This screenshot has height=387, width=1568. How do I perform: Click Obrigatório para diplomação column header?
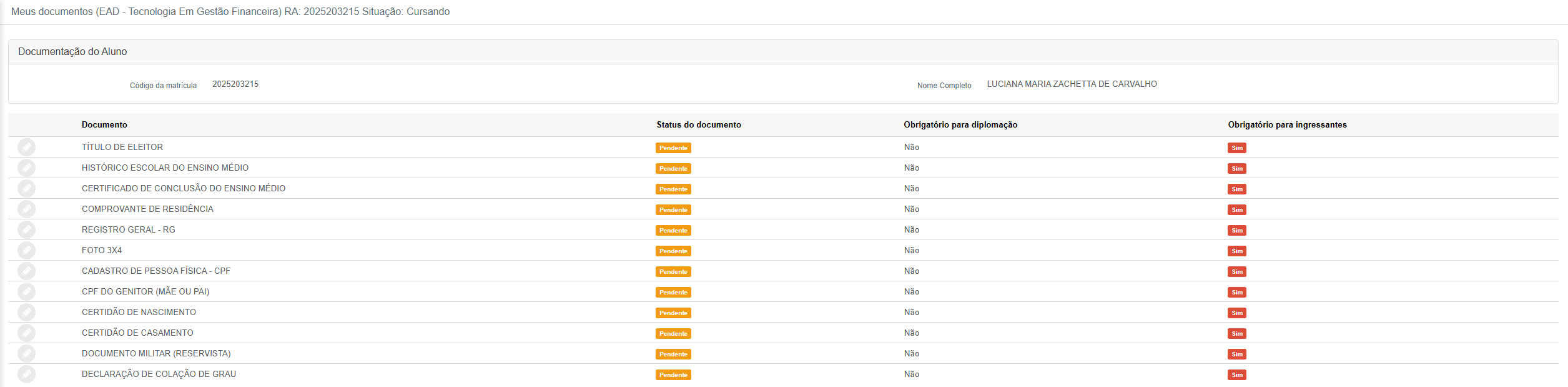(960, 125)
